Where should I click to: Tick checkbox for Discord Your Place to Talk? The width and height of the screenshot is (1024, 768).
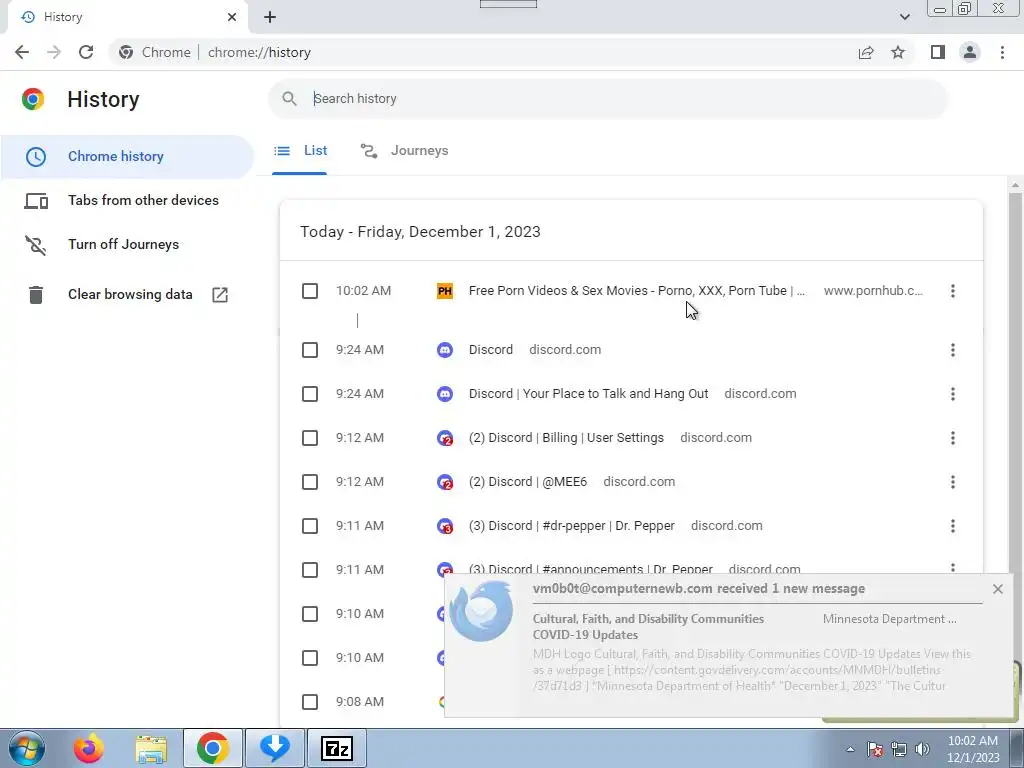point(310,394)
